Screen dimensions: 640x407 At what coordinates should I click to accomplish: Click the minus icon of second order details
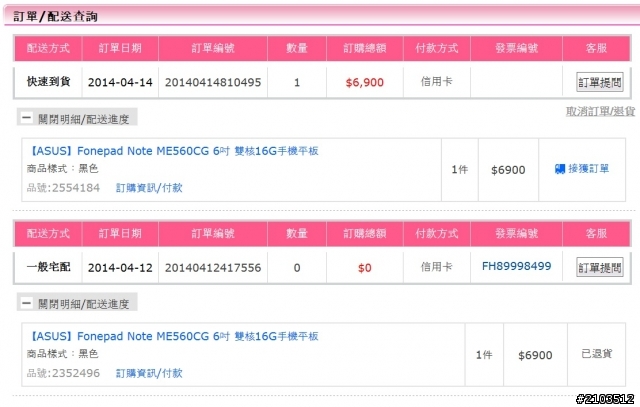(x=27, y=303)
